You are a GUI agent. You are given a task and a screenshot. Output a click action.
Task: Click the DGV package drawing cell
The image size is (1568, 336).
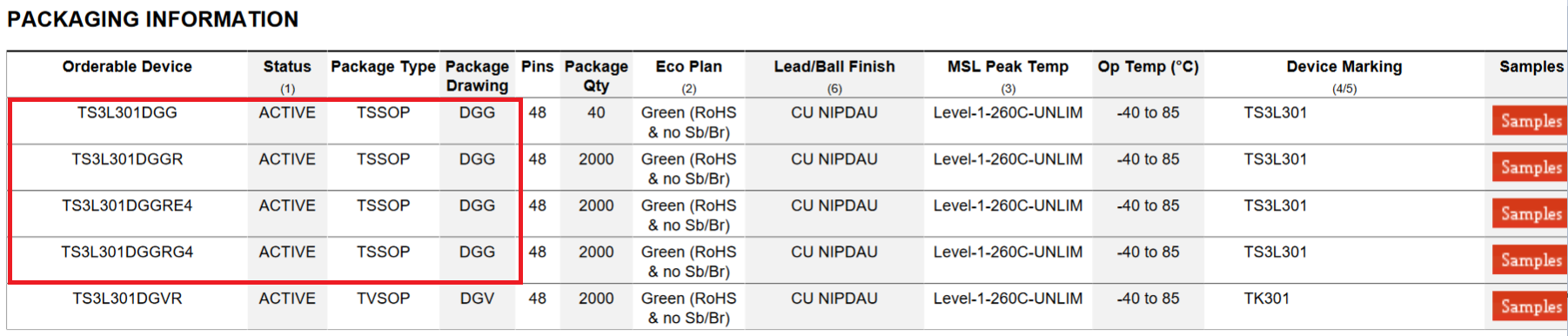477,299
